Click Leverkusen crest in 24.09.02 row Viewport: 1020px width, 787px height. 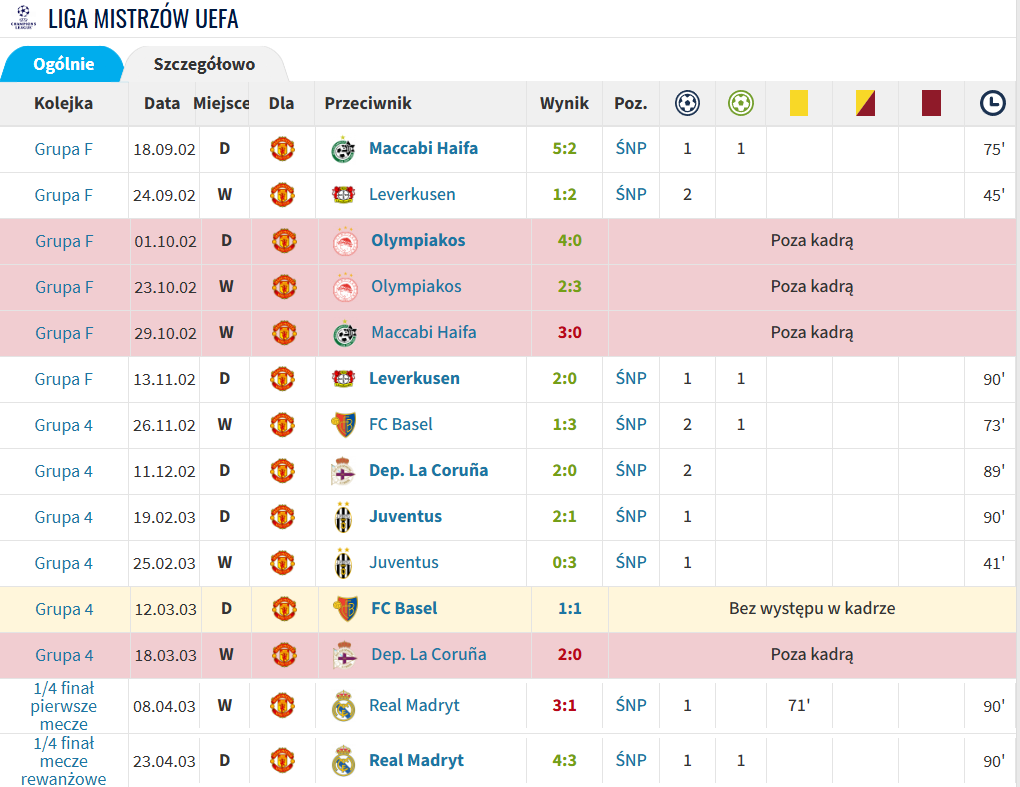coord(343,194)
